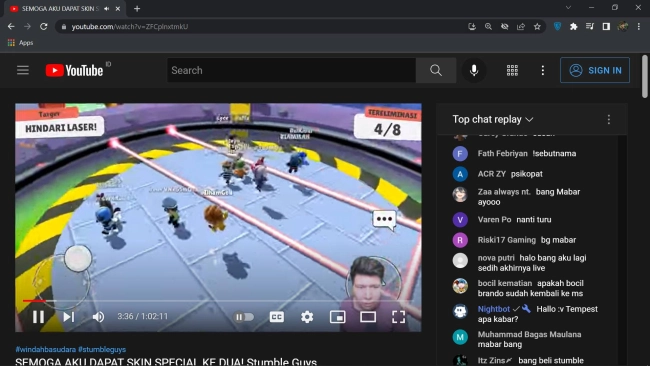The image size is (650, 366).
Task: Go forward in browser history
Action: pos(27,26)
